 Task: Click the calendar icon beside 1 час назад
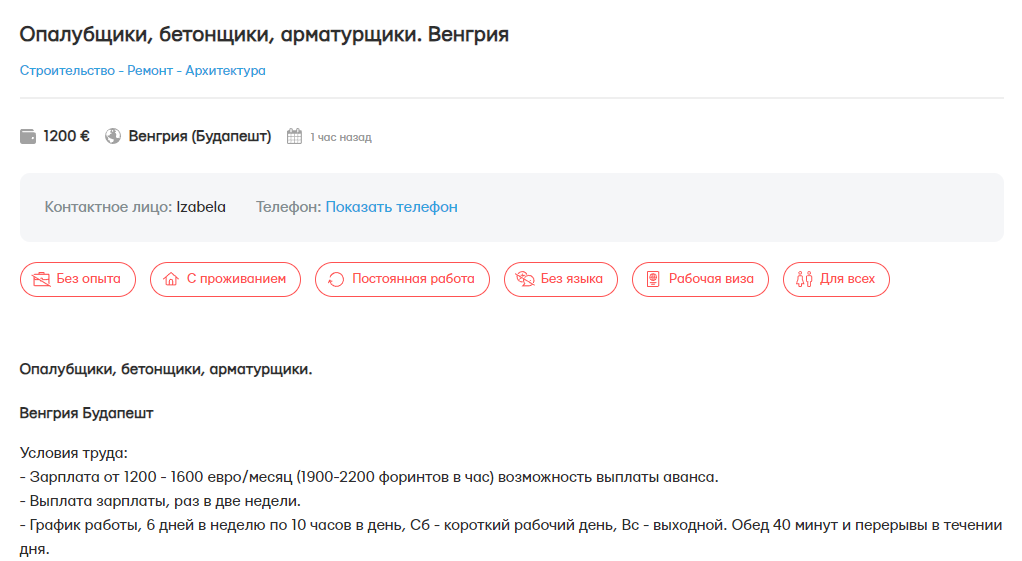click(294, 137)
